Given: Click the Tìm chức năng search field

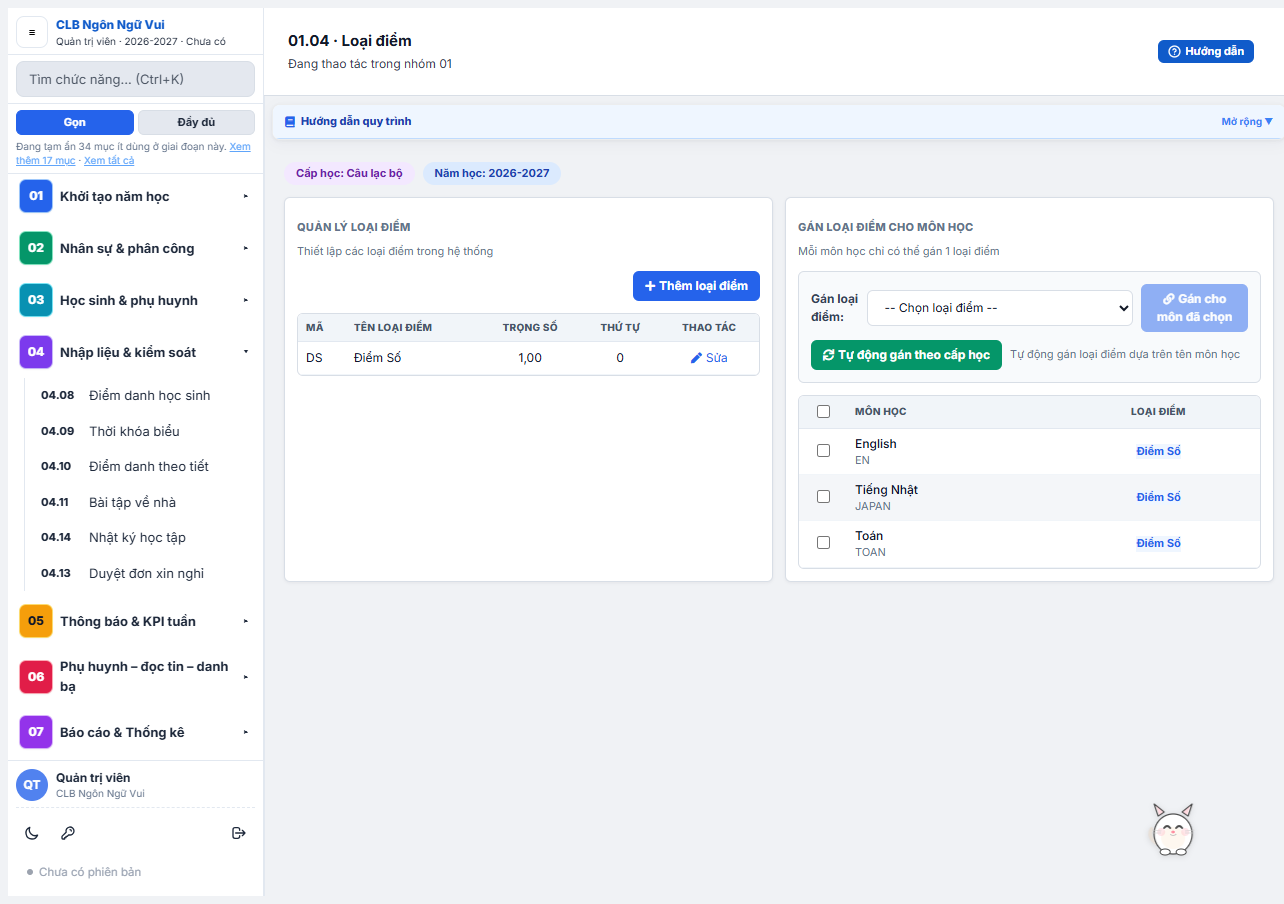Looking at the screenshot, I should point(135,79).
